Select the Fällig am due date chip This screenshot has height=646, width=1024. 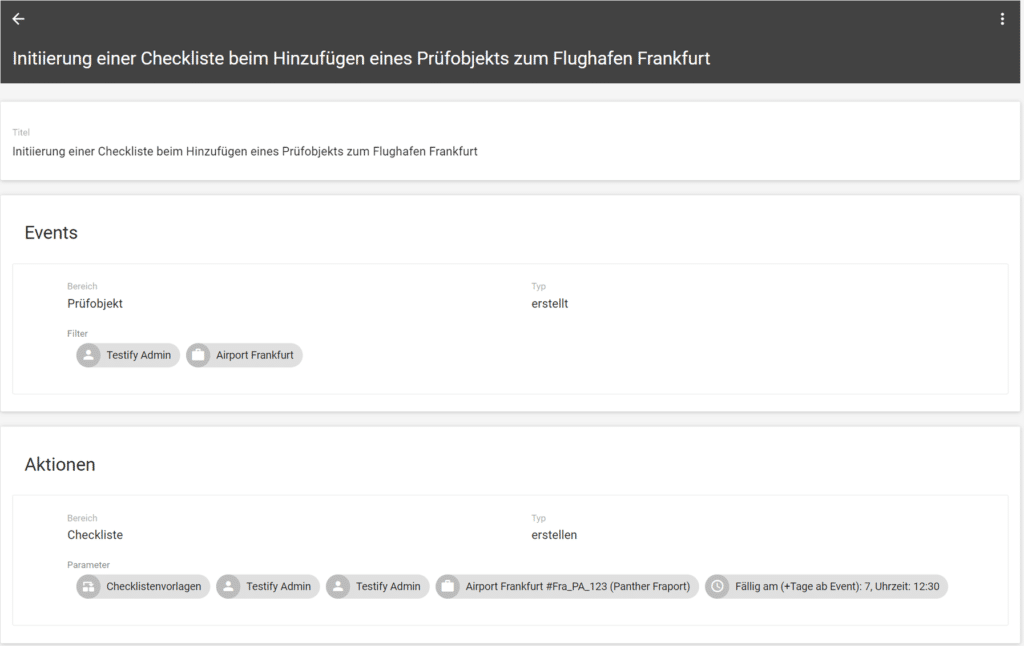tap(827, 587)
